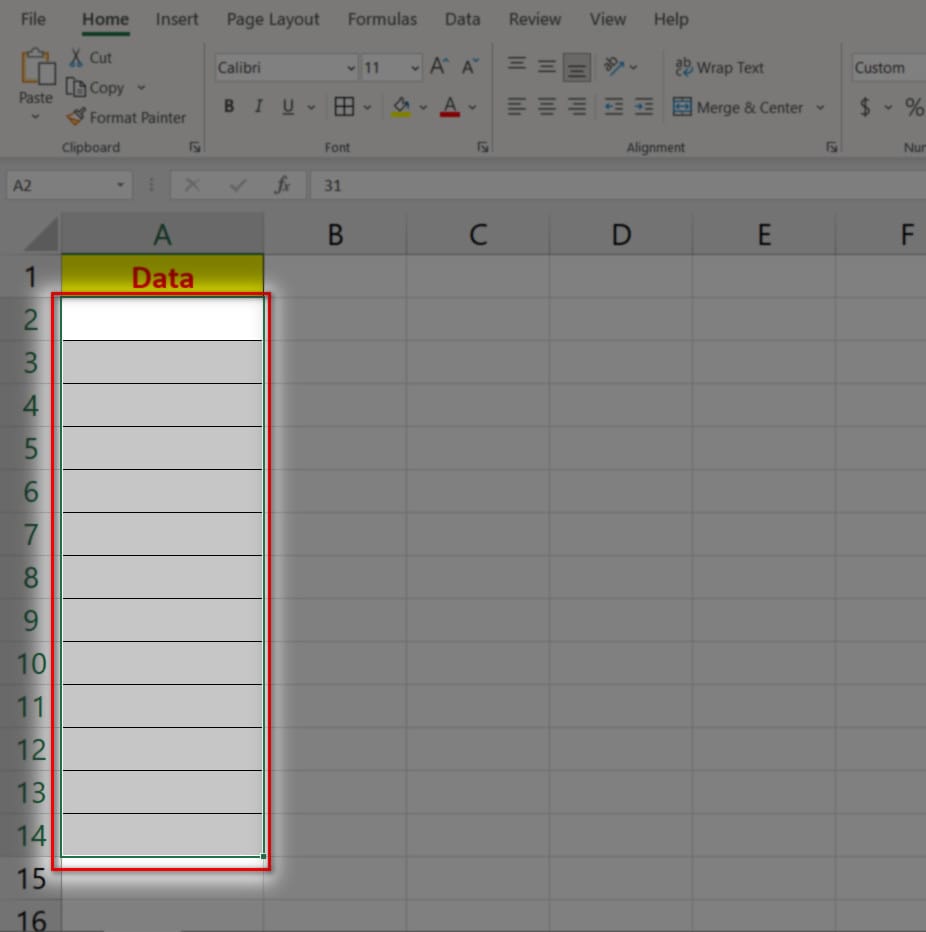This screenshot has height=932, width=926.
Task: Click the Insert Function fx icon
Action: pyautogui.click(x=282, y=186)
